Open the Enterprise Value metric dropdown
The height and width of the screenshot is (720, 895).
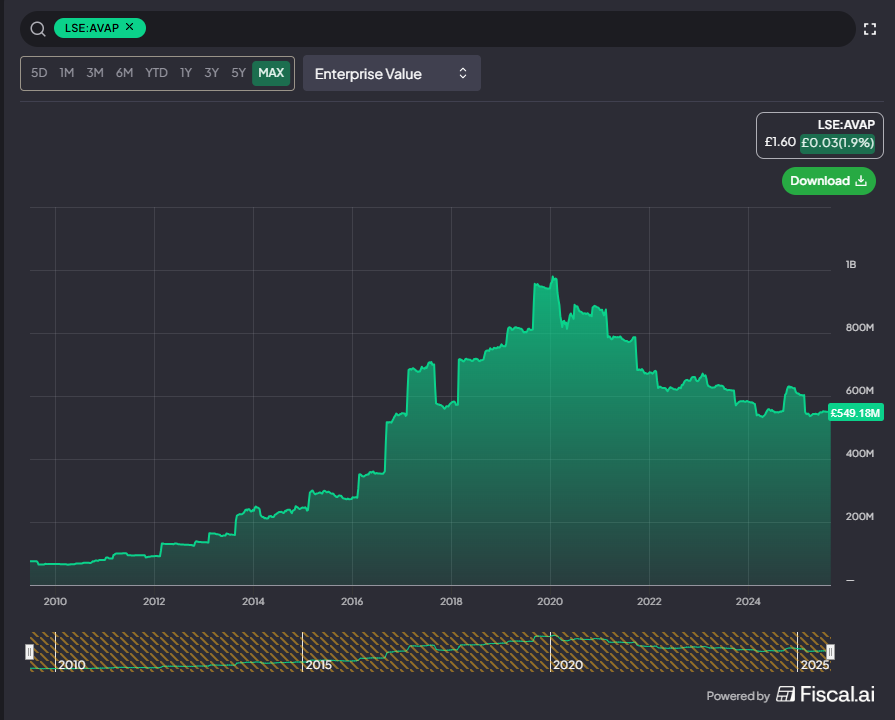(x=391, y=72)
